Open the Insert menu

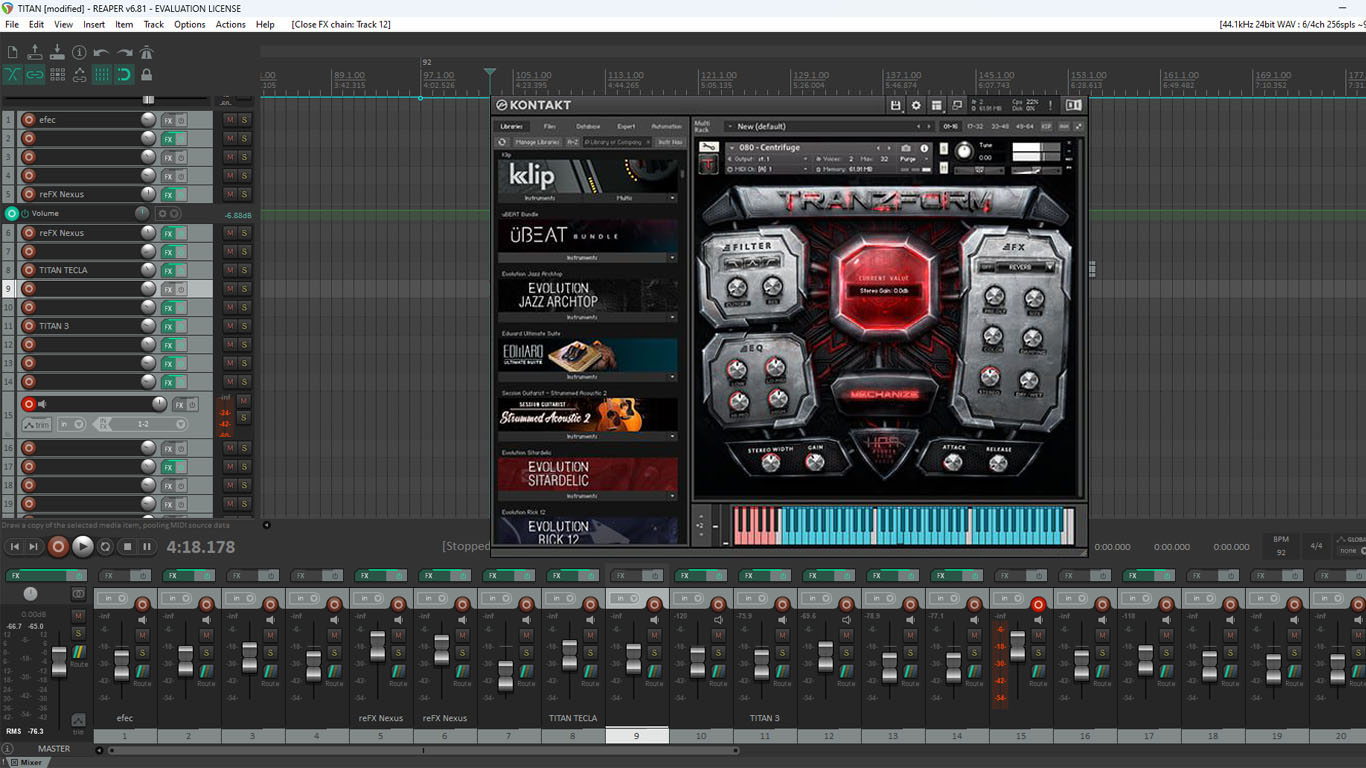point(94,24)
